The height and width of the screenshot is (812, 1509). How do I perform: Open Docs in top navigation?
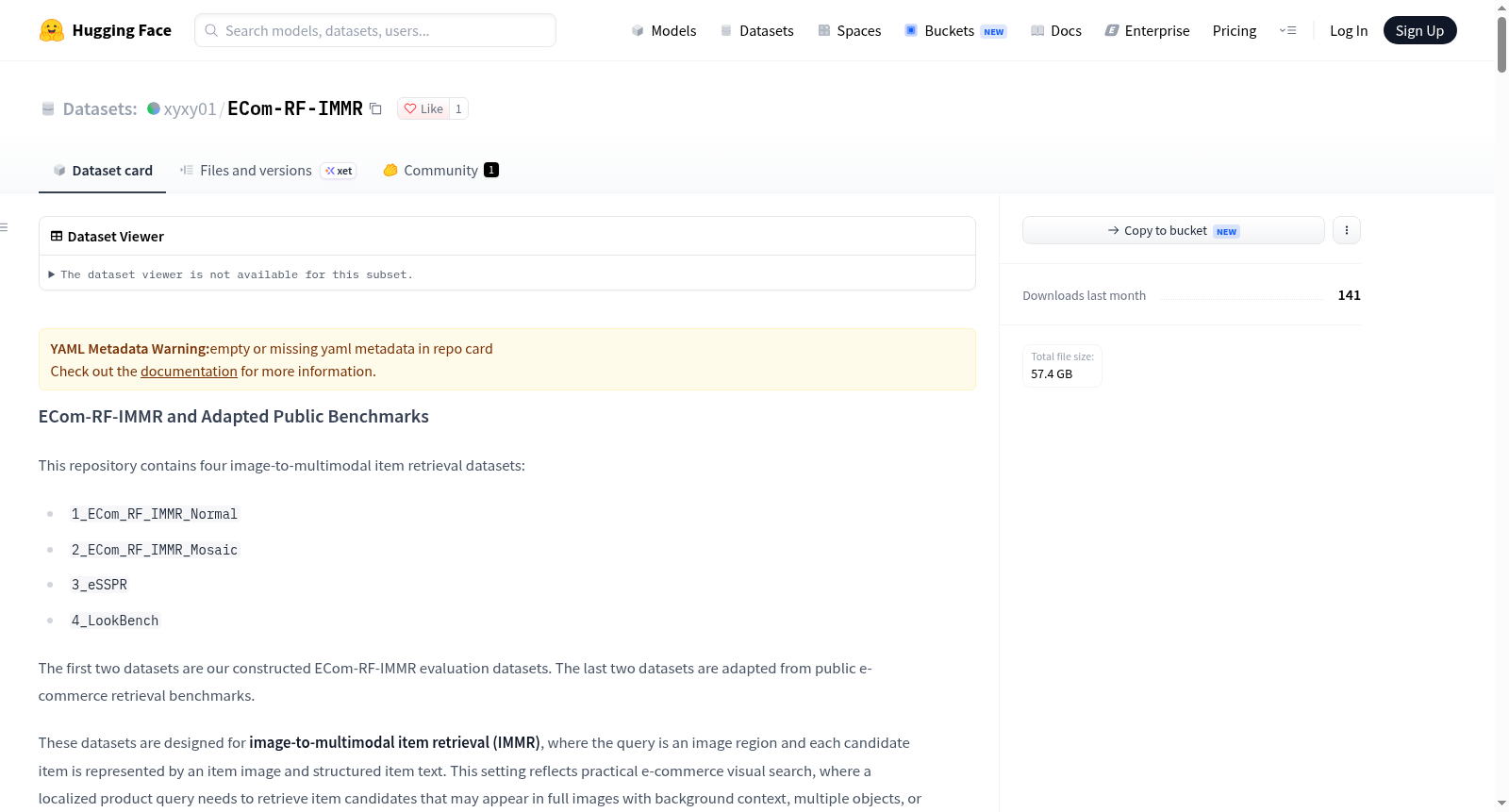point(1056,30)
